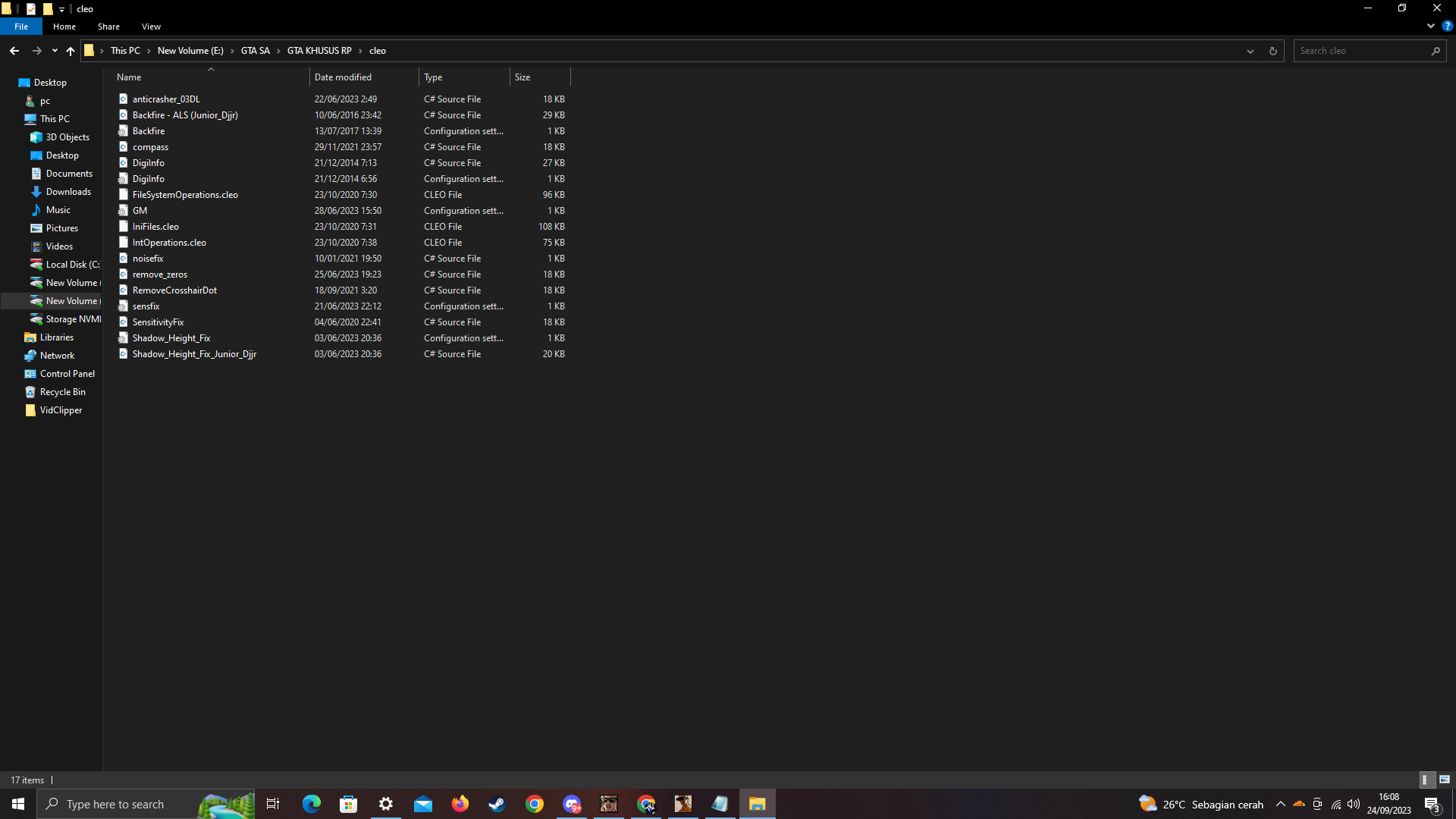
Task: Sort files by Date modified column
Action: [x=343, y=77]
